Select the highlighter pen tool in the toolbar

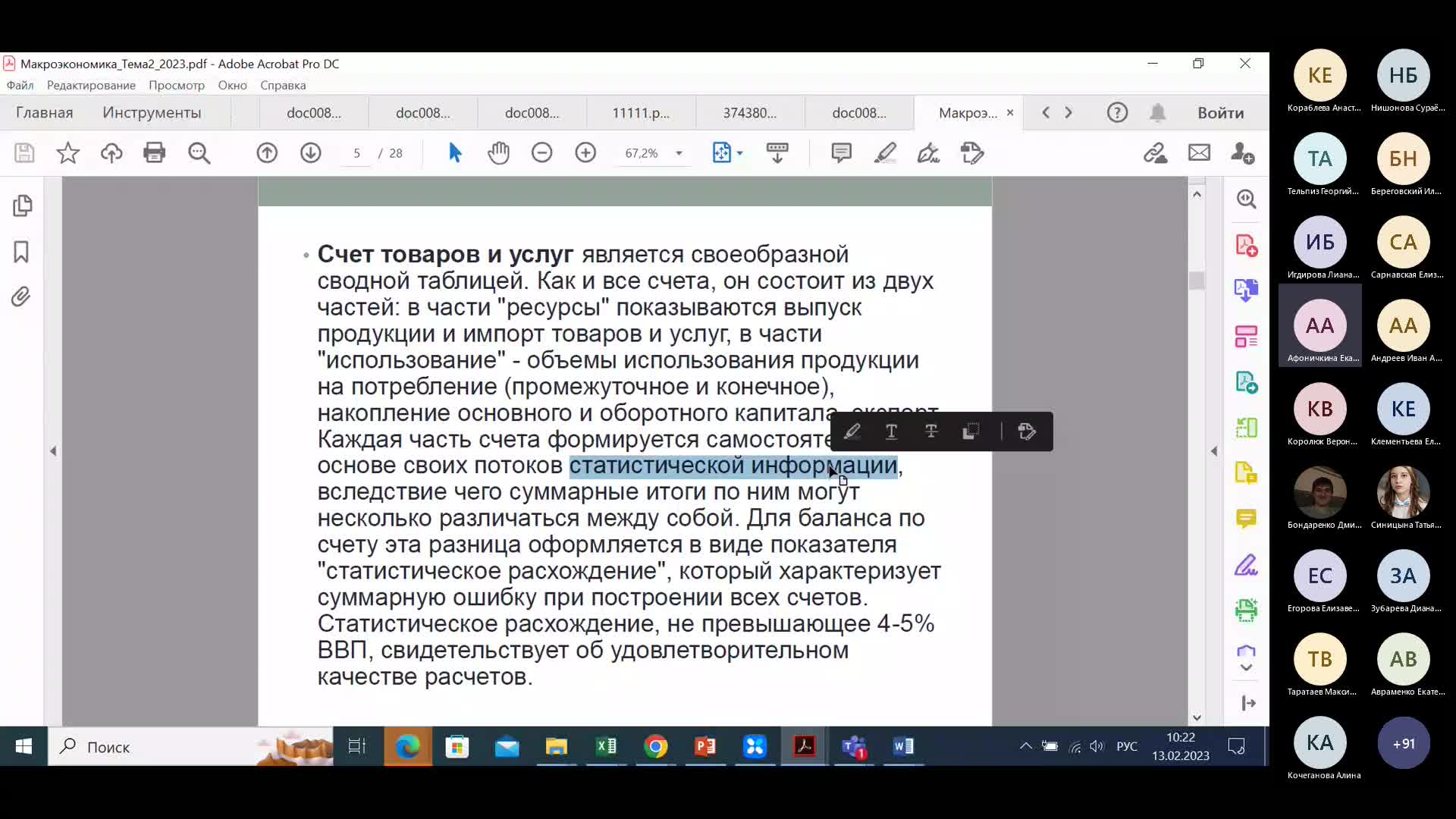pyautogui.click(x=885, y=153)
